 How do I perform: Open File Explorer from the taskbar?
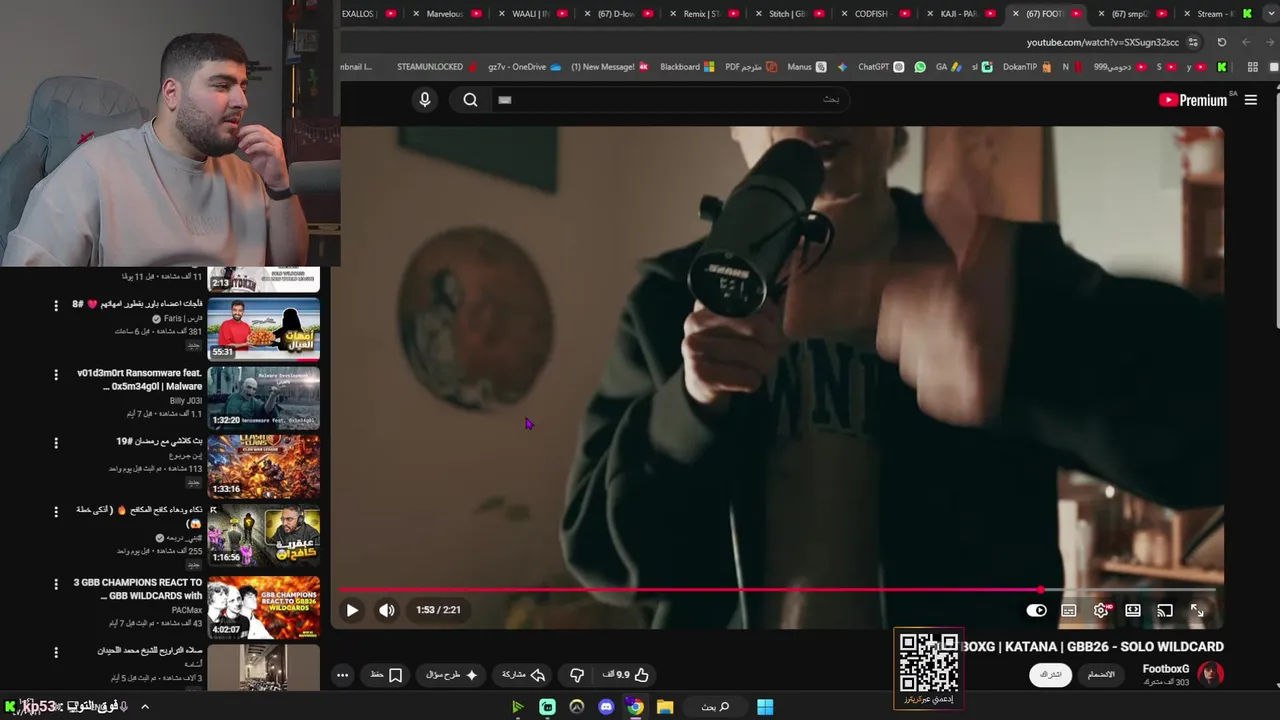pyautogui.click(x=665, y=707)
